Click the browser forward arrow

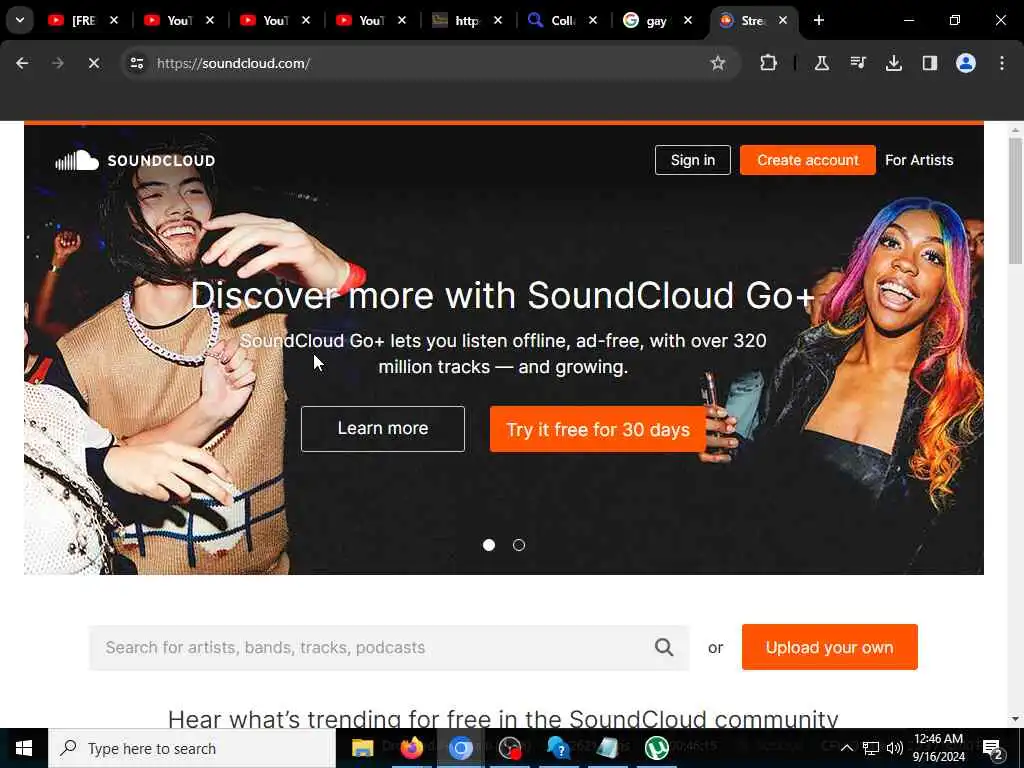(x=57, y=63)
